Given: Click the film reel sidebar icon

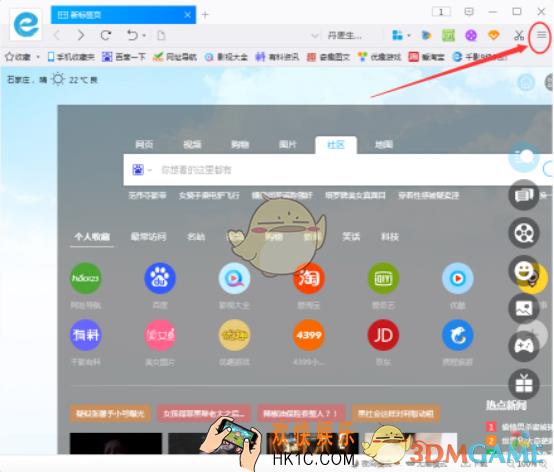Looking at the screenshot, I should (524, 232).
